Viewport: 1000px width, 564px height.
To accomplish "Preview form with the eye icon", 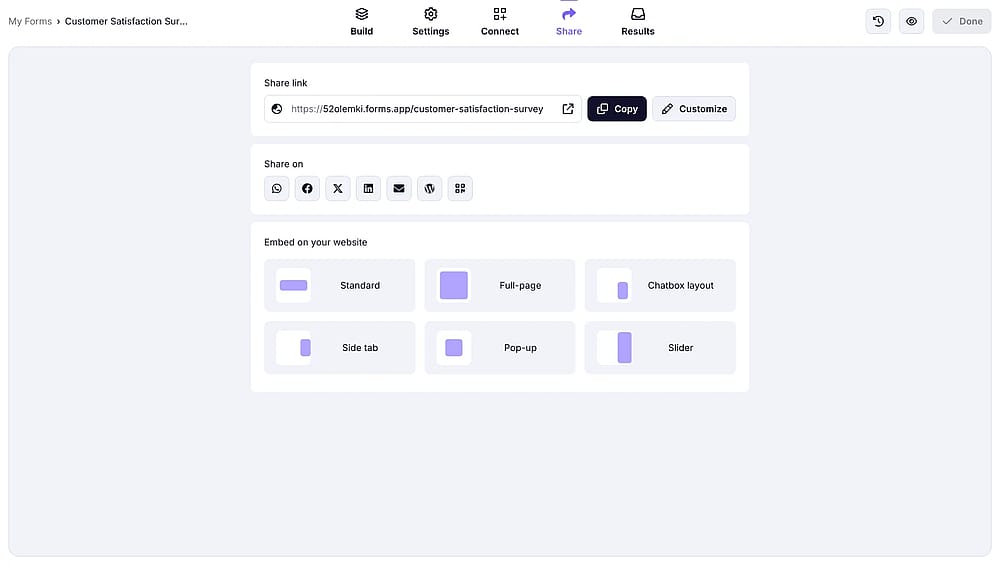I will [911, 21].
